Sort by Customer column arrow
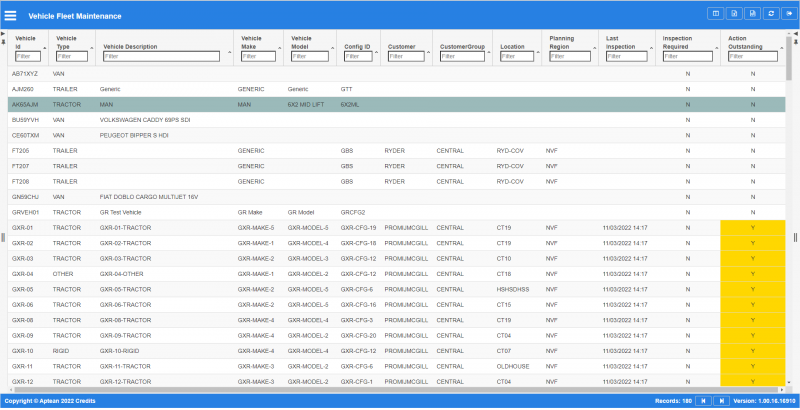This screenshot has height=410, width=800. tap(429, 52)
